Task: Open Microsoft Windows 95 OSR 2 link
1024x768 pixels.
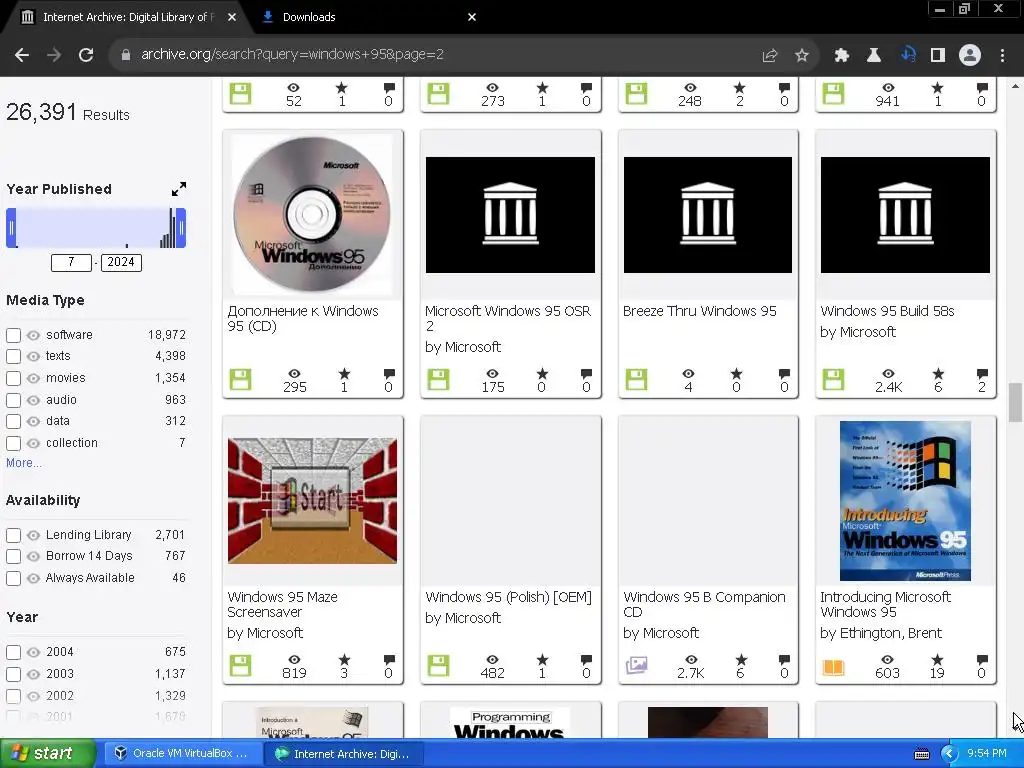Action: [507, 319]
